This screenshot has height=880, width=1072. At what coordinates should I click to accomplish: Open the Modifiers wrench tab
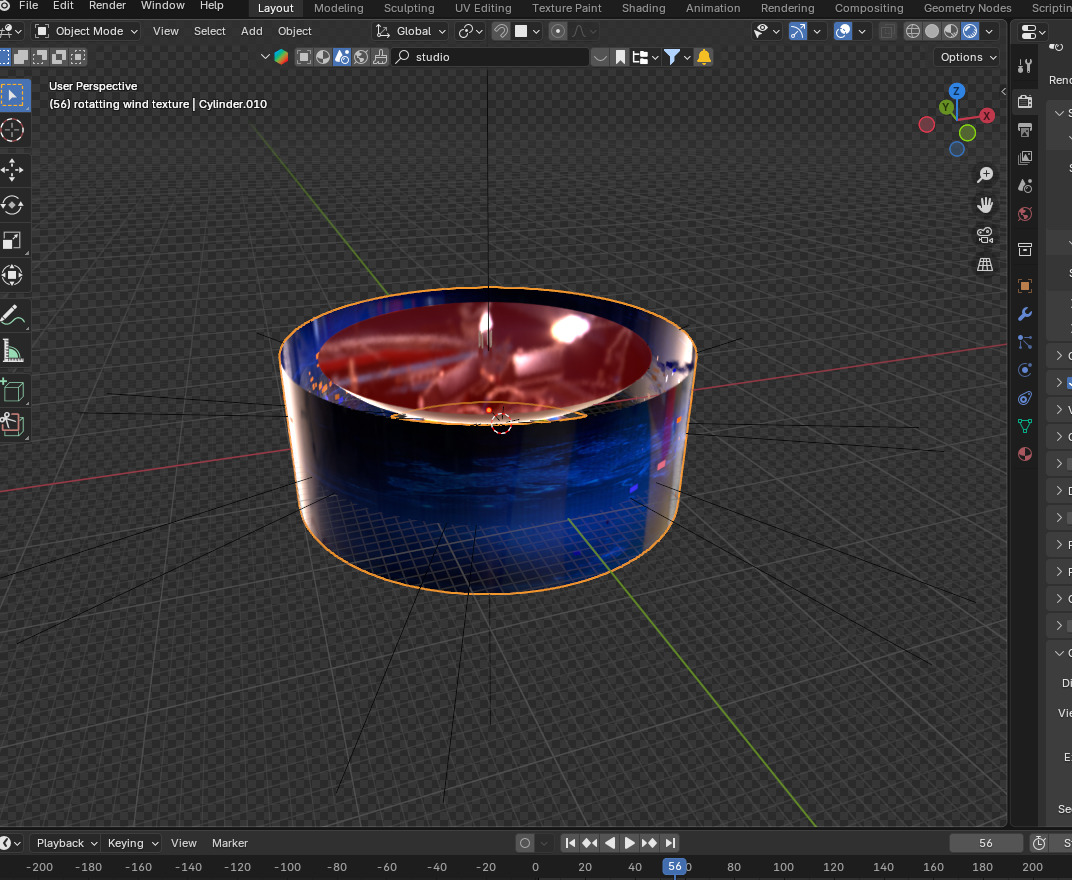click(1025, 314)
